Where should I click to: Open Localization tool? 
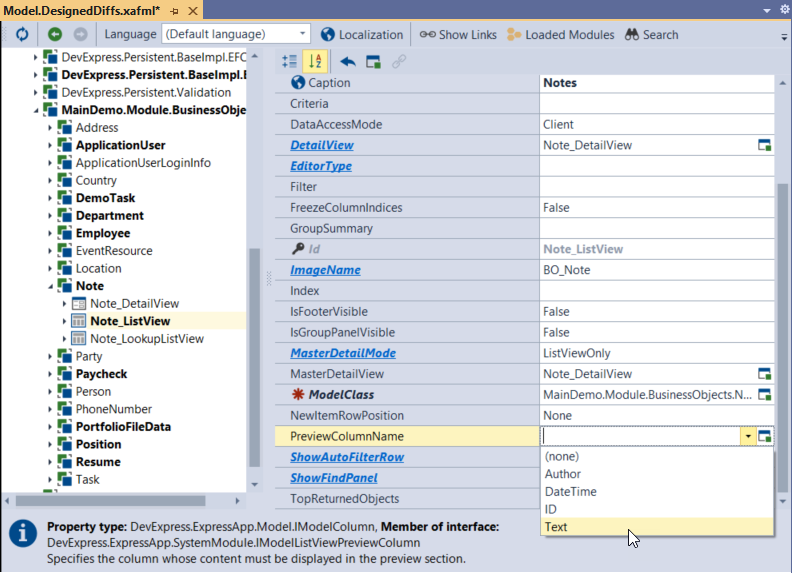pyautogui.click(x=362, y=34)
